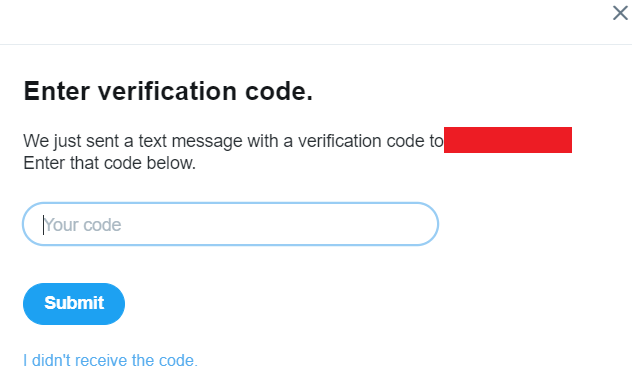Click the horizontal divider line below the header
The width and height of the screenshot is (632, 366).
point(316,44)
